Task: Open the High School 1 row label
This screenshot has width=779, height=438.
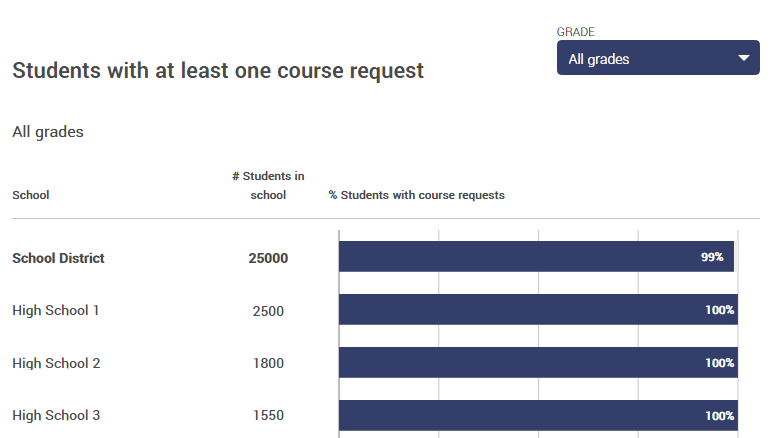Action: pos(56,311)
